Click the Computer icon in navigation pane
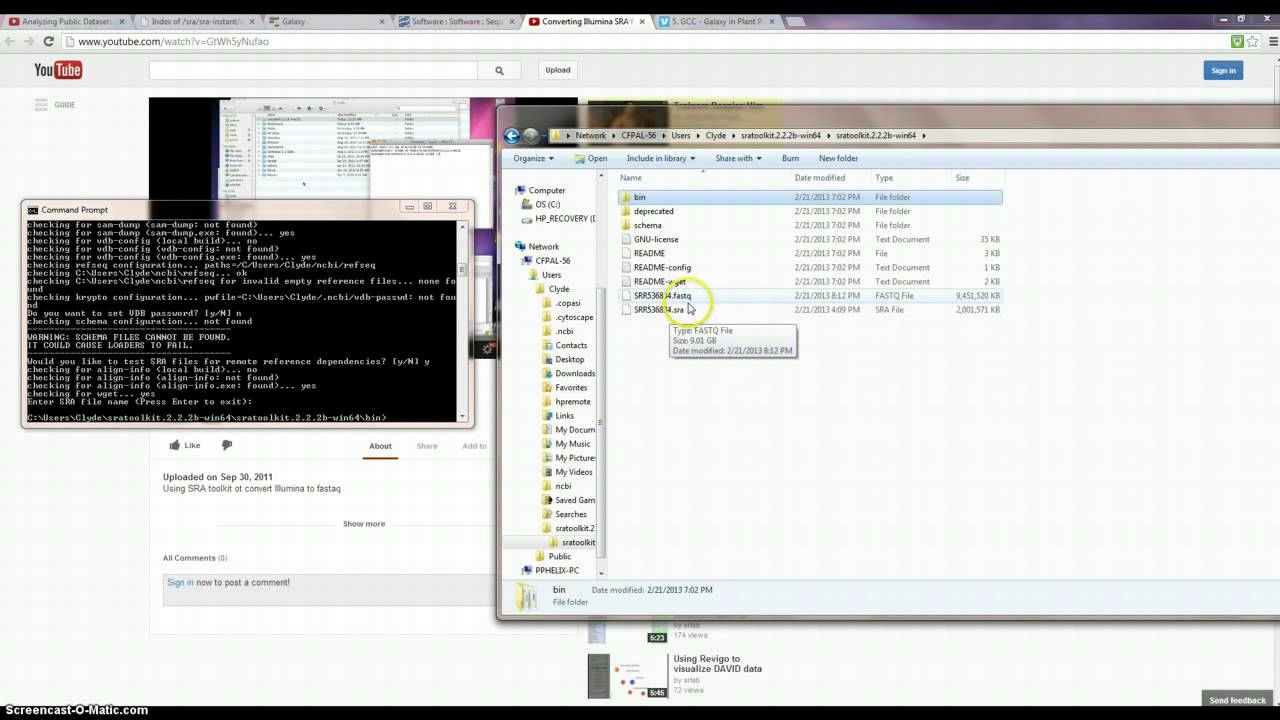The height and width of the screenshot is (720, 1280). point(520,190)
